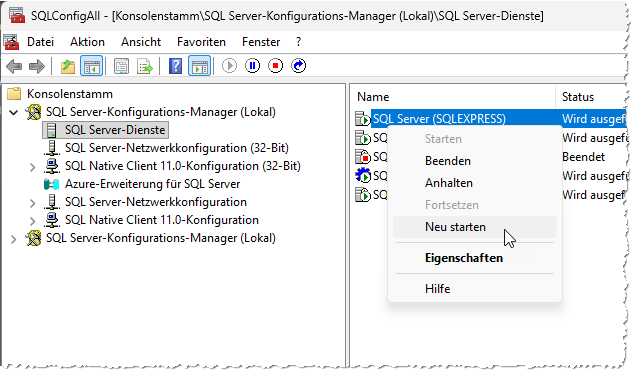Click the second running service icon in list

(x=362, y=138)
